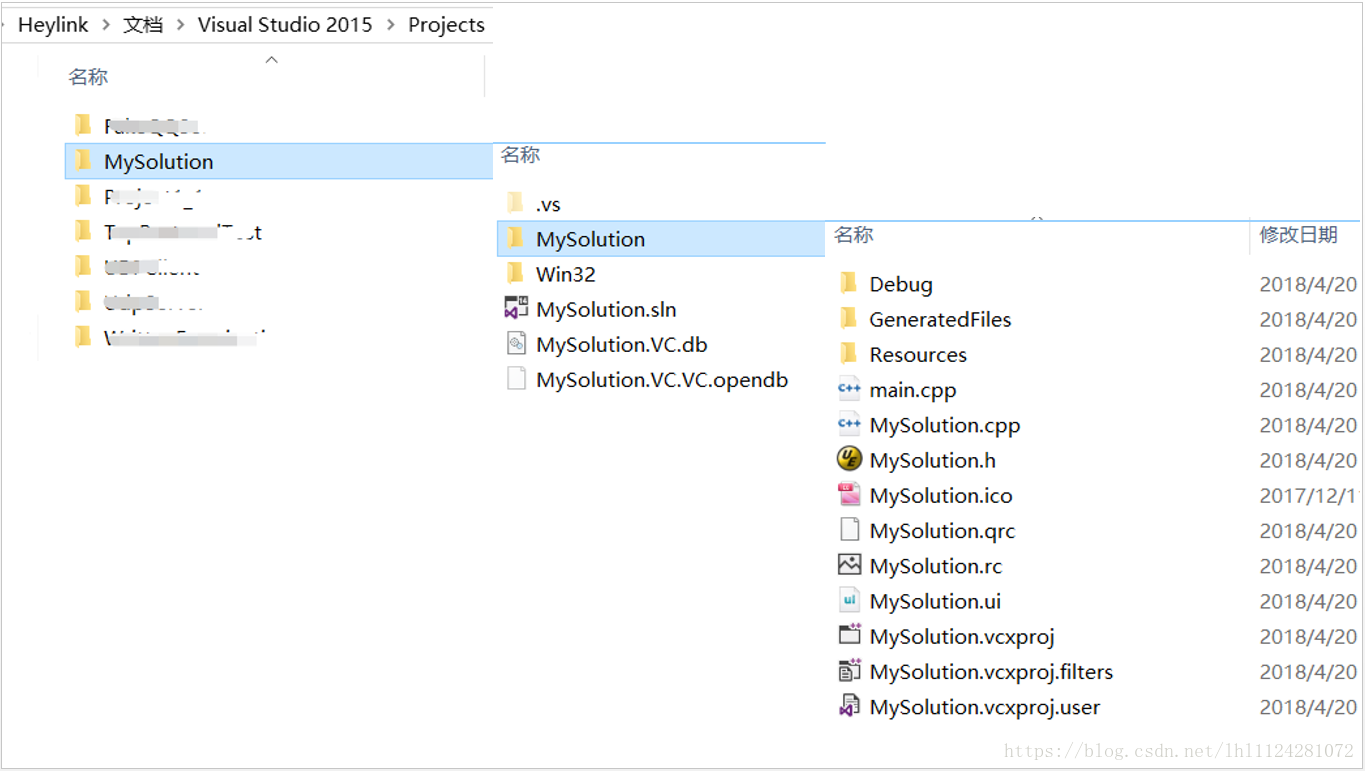The width and height of the screenshot is (1365, 771).
Task: Select the Resources folder name
Action: 918,354
